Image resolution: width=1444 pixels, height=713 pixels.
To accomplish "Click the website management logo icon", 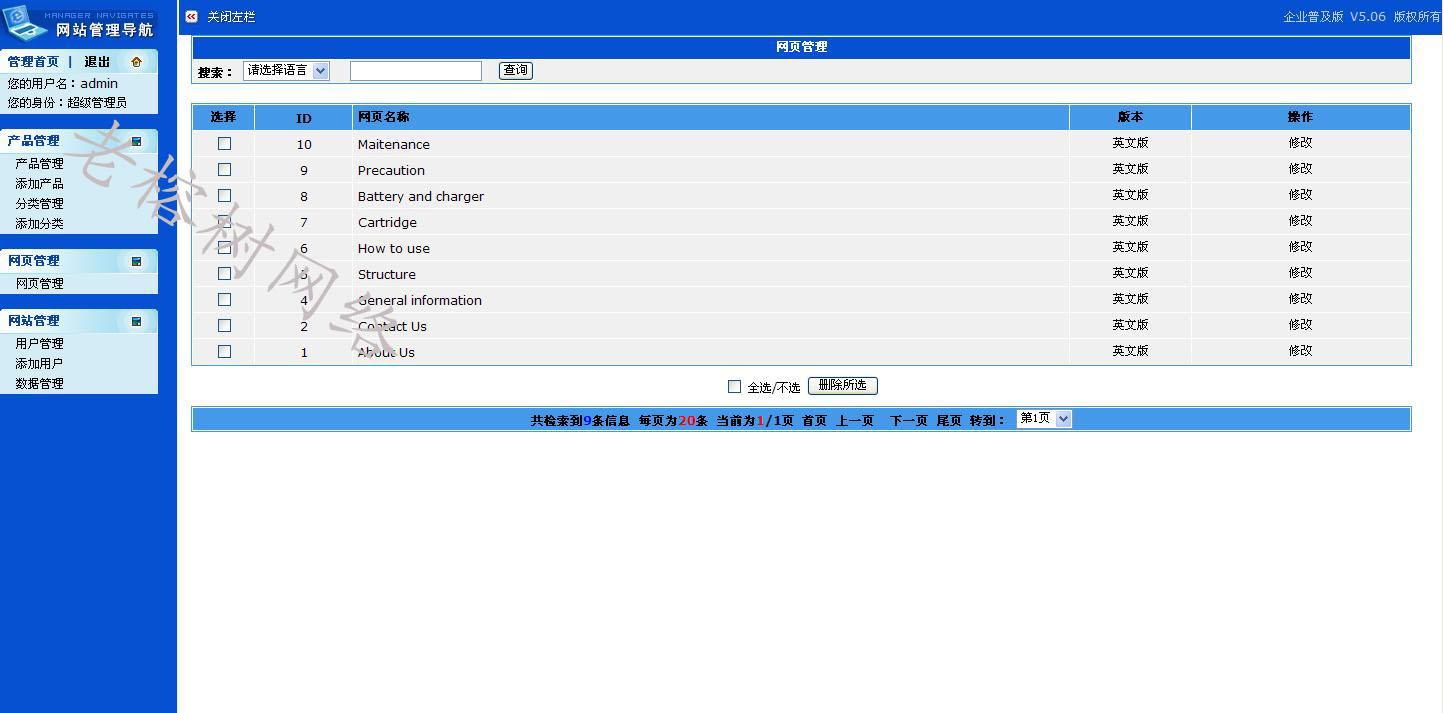I will [x=25, y=22].
